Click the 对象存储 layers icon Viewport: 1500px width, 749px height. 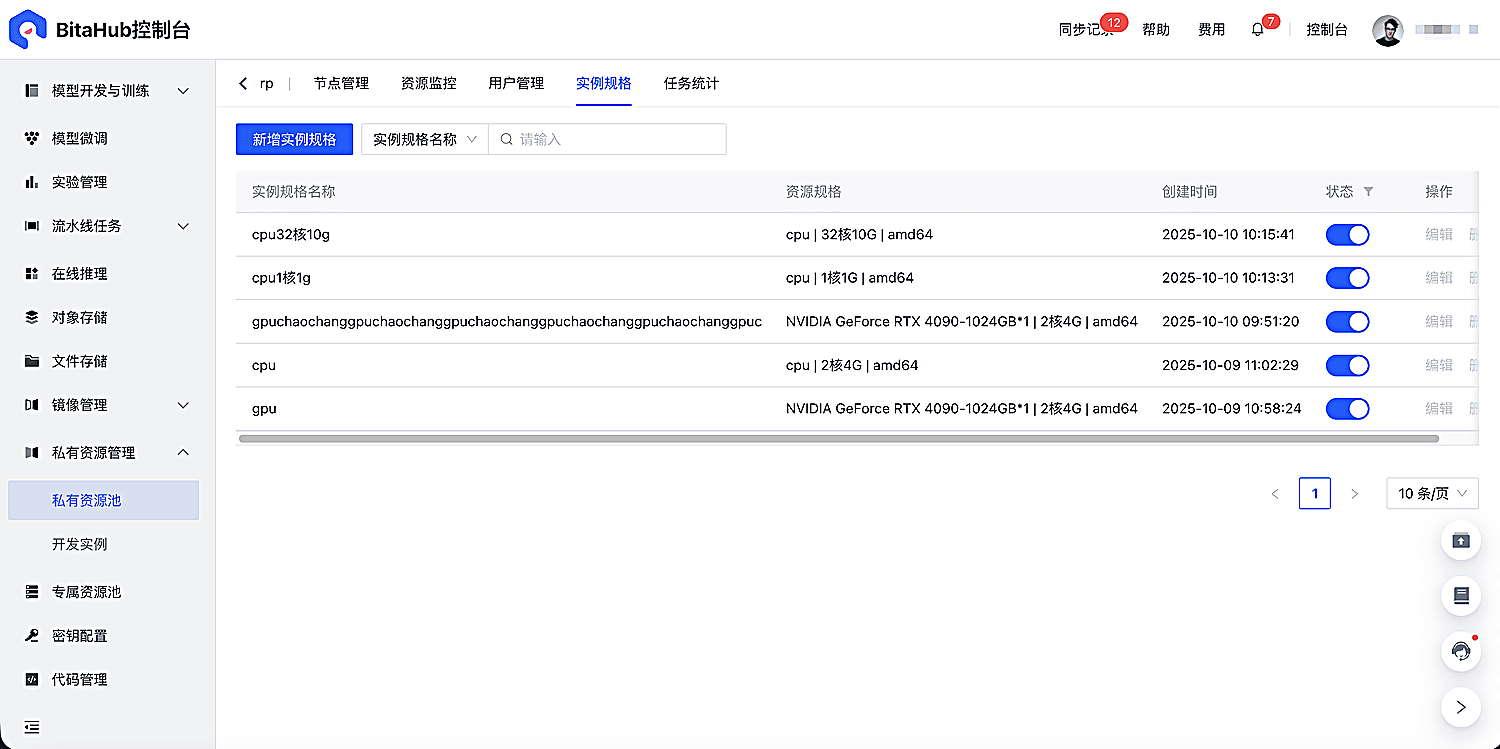pyautogui.click(x=32, y=318)
